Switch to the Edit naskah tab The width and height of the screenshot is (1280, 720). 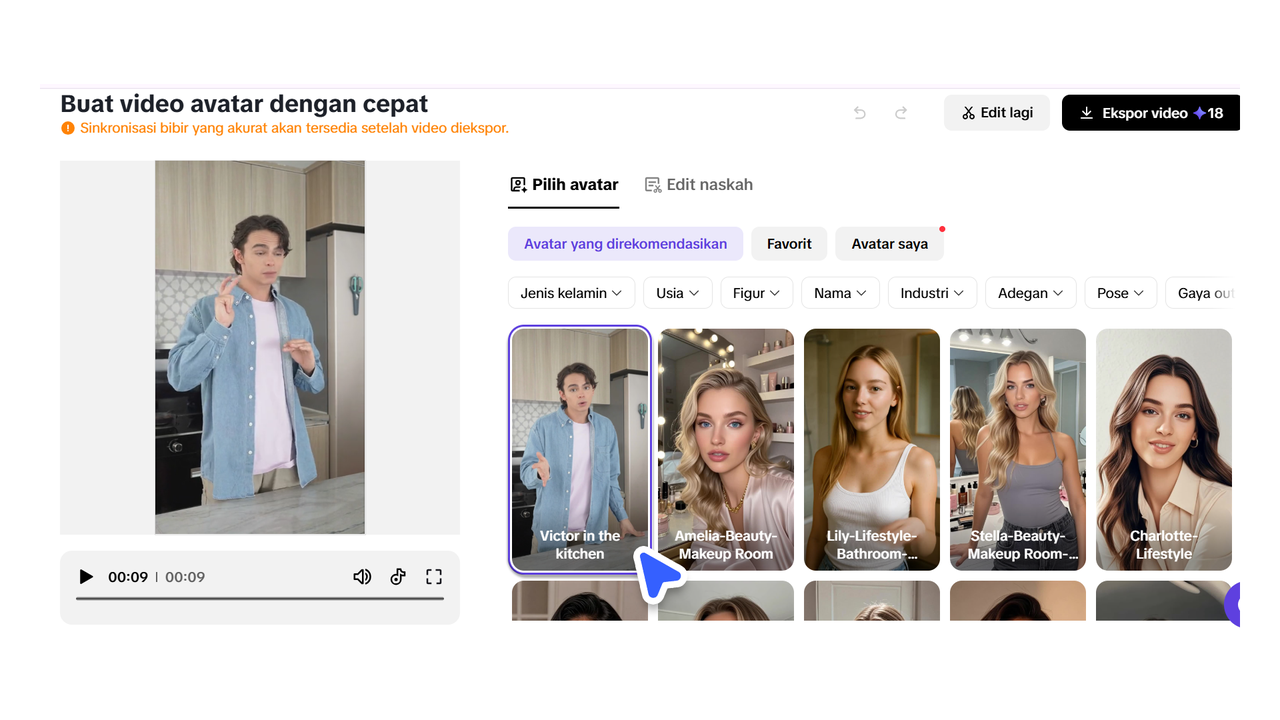tap(698, 184)
